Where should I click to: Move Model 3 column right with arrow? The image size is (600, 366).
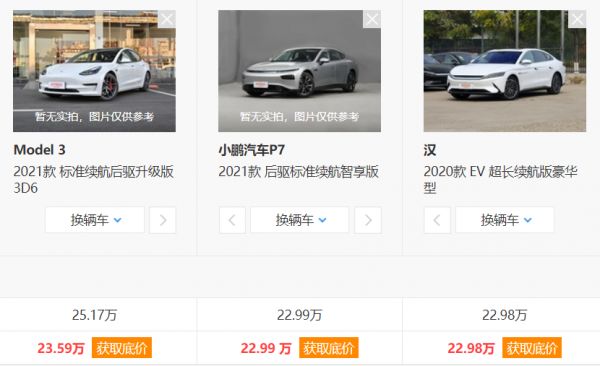point(163,220)
